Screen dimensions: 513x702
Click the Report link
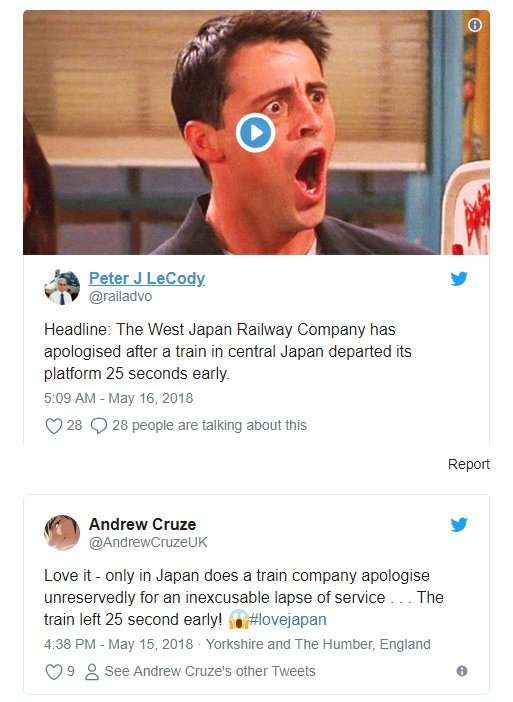pos(469,464)
